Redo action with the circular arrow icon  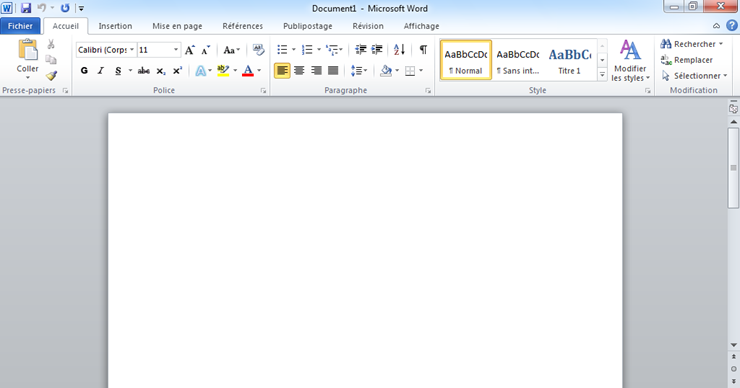pyautogui.click(x=65, y=8)
